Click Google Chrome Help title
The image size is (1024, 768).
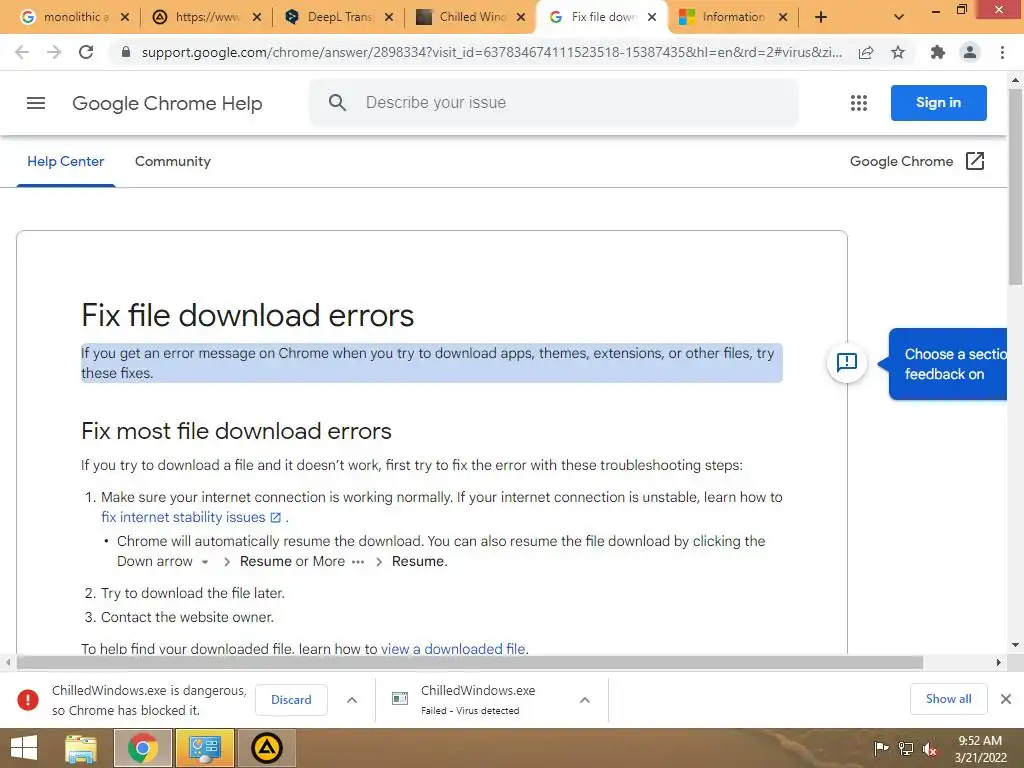167,103
